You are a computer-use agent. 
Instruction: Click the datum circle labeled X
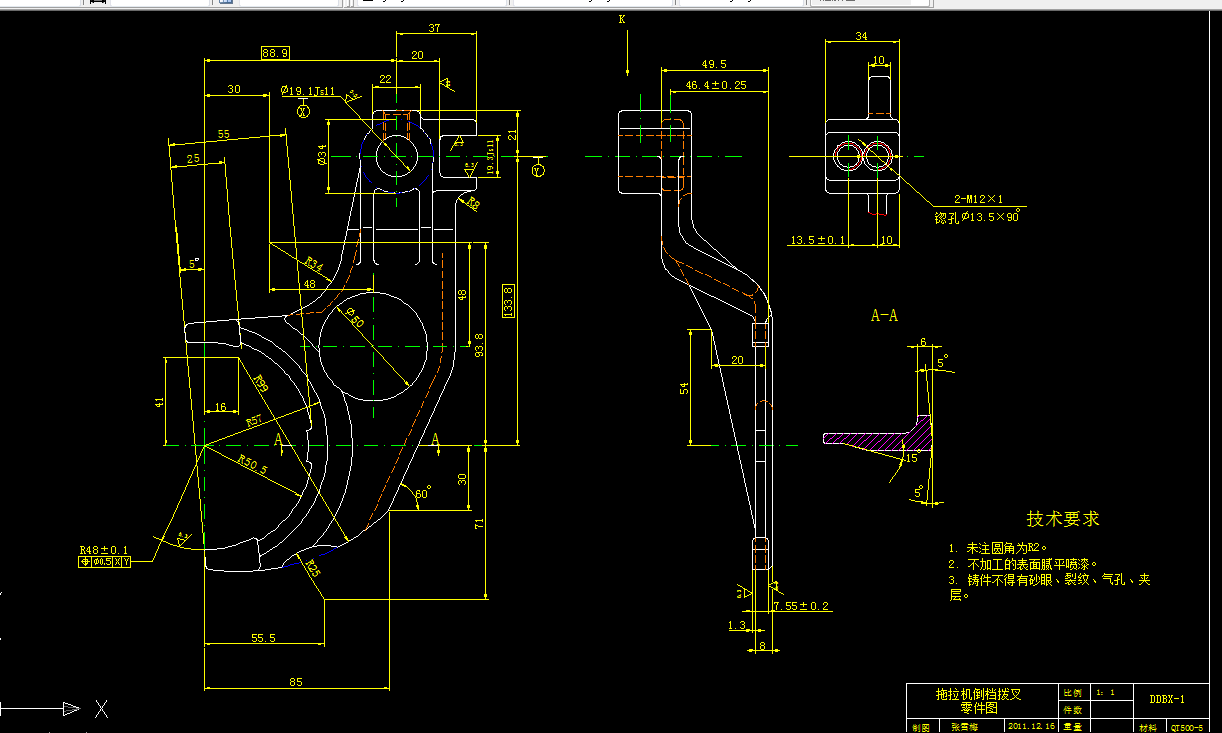pyautogui.click(x=304, y=111)
